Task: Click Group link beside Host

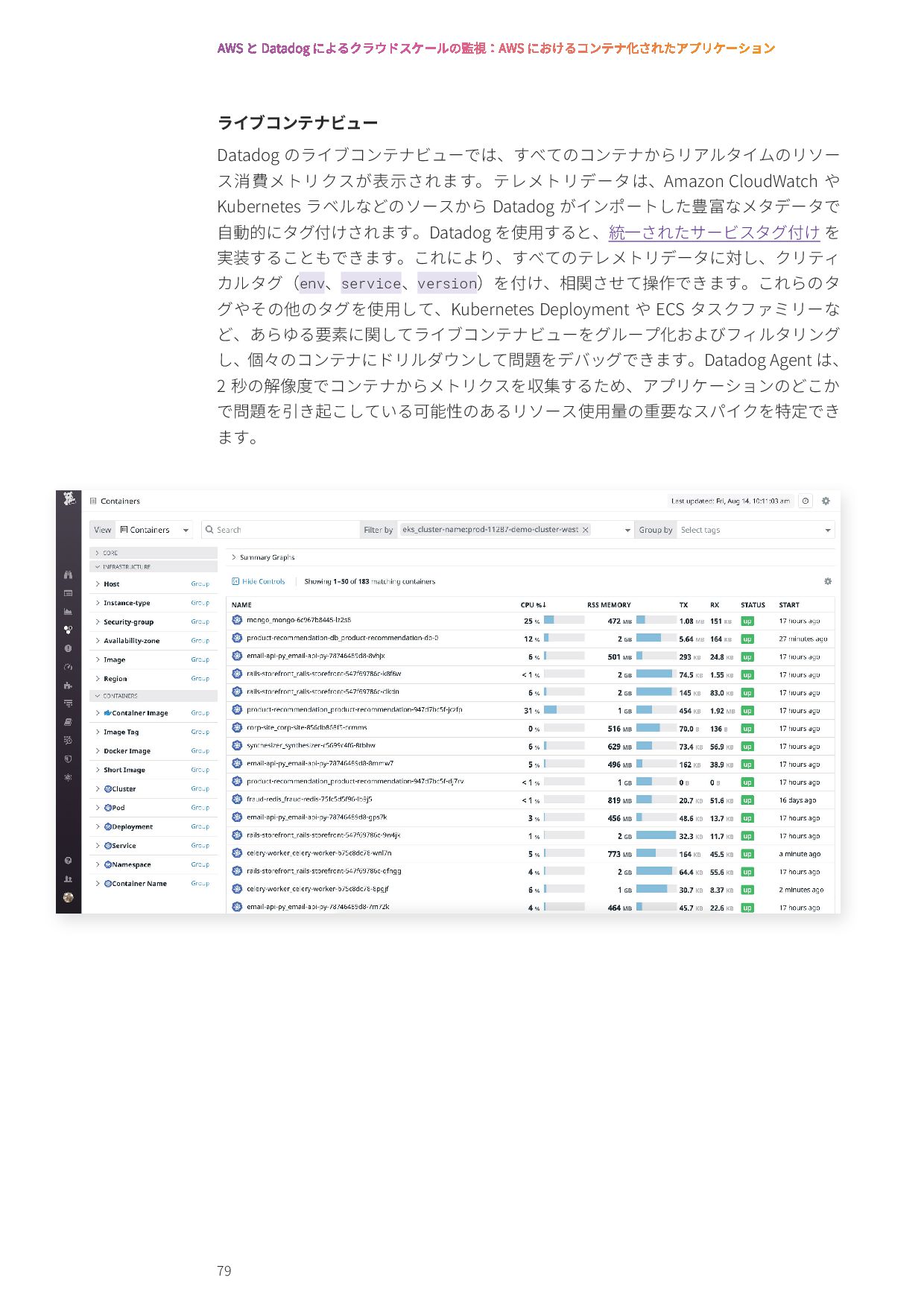Action: click(x=200, y=584)
